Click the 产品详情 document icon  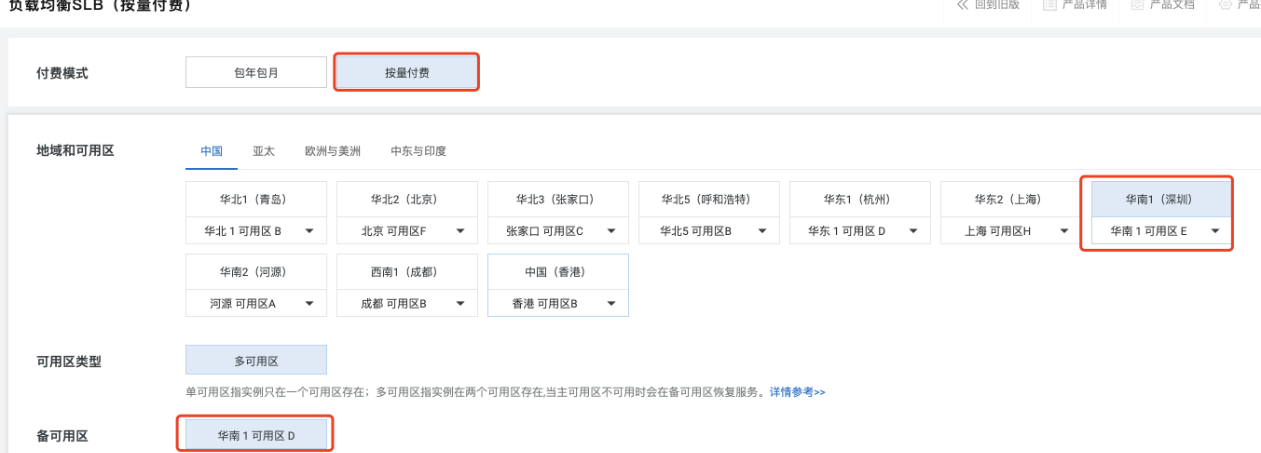1050,4
